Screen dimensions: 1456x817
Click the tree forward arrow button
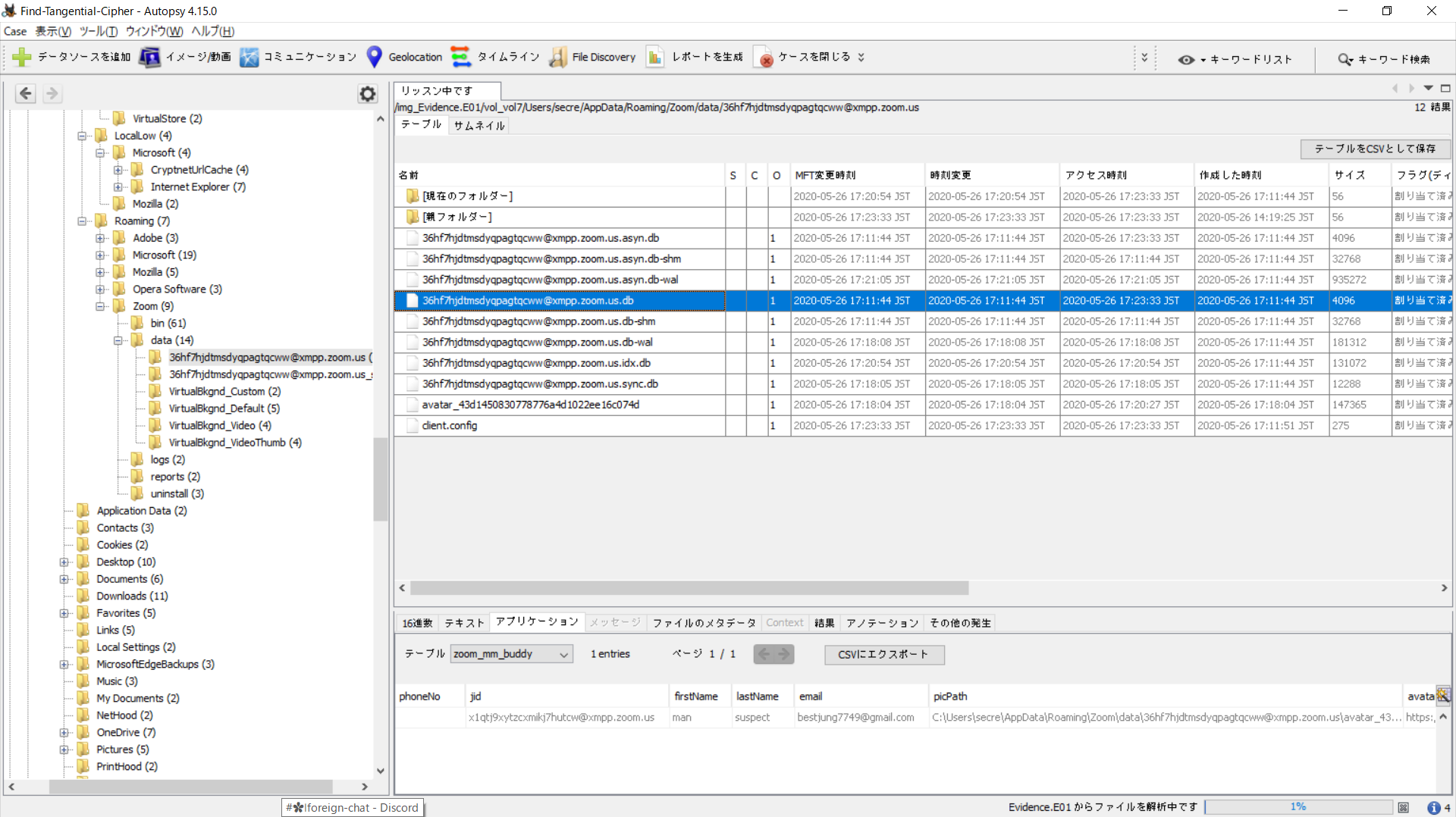(x=52, y=93)
